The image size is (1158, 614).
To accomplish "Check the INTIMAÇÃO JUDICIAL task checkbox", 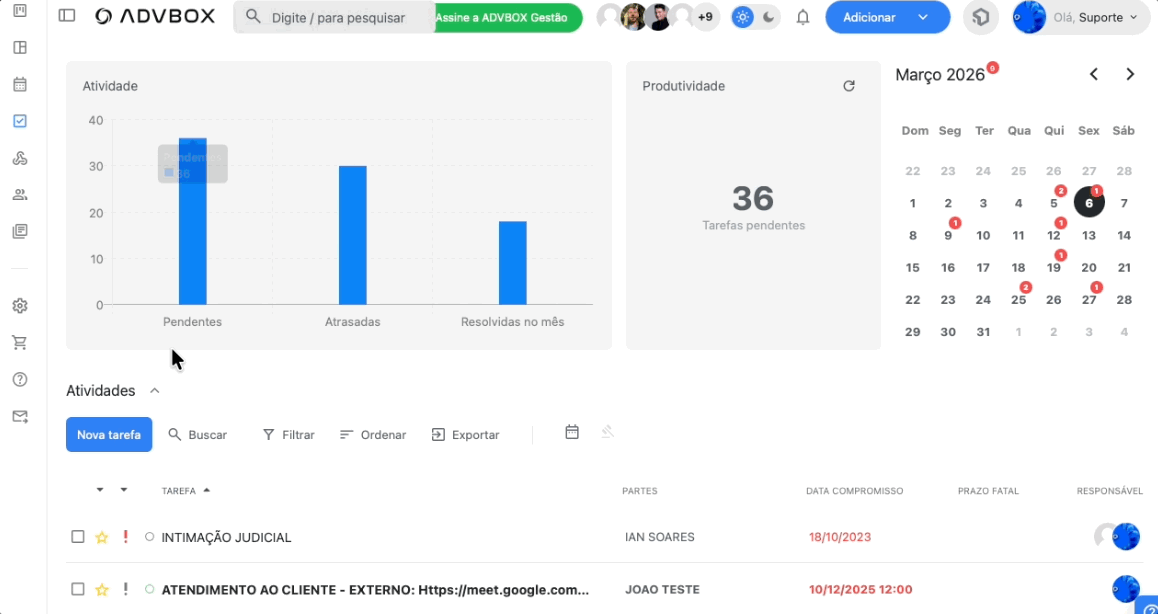I will point(78,537).
